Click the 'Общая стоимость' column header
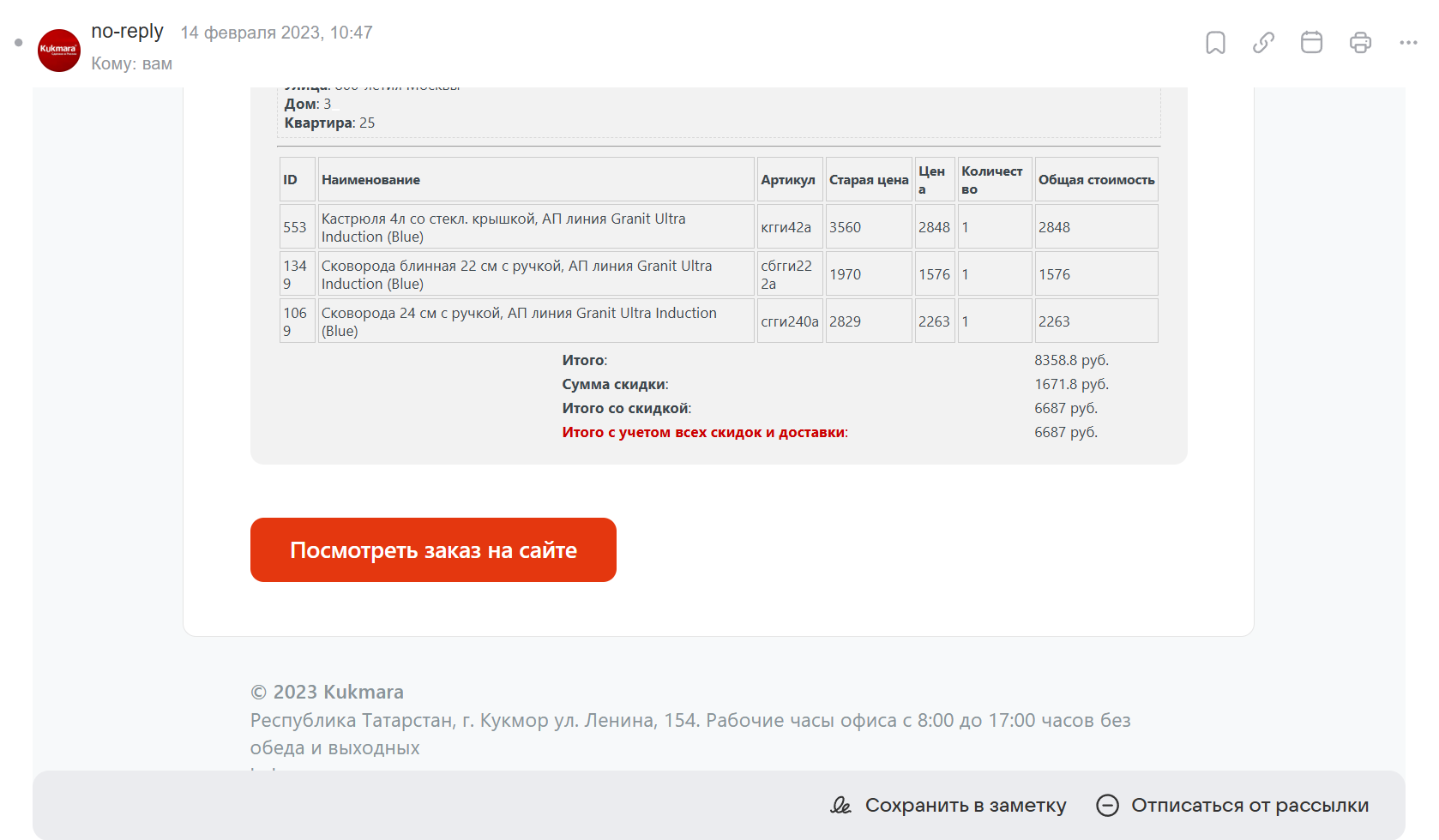1439x840 pixels. point(1096,180)
